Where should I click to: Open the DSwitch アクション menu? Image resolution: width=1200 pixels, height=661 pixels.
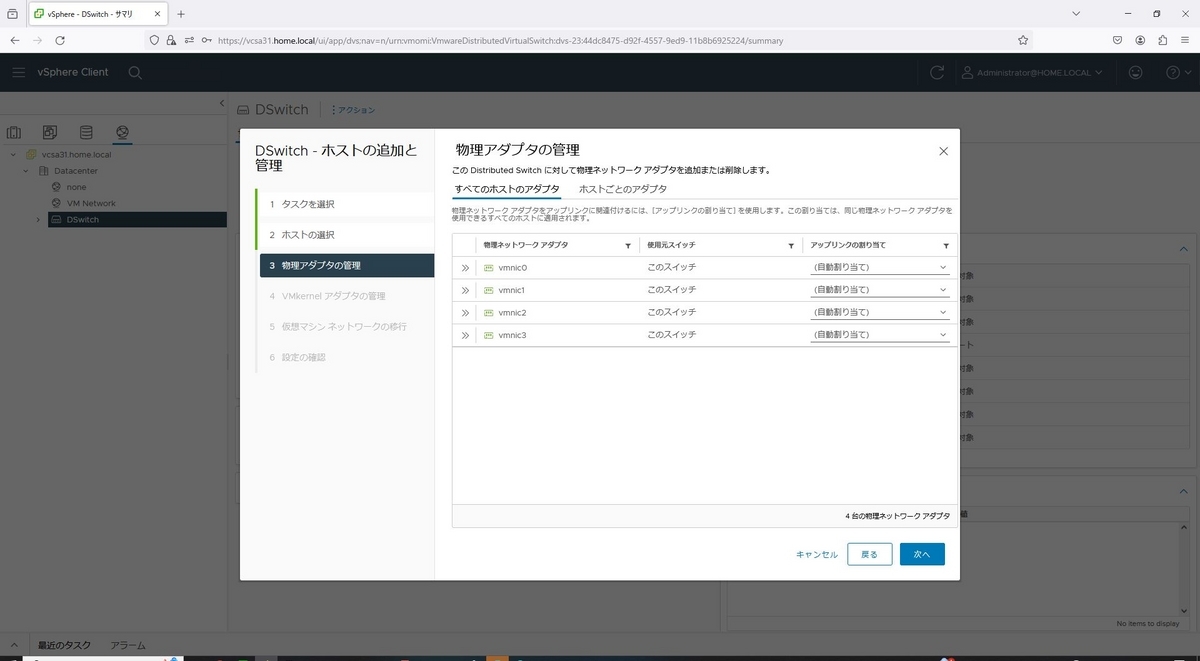pyautogui.click(x=353, y=110)
